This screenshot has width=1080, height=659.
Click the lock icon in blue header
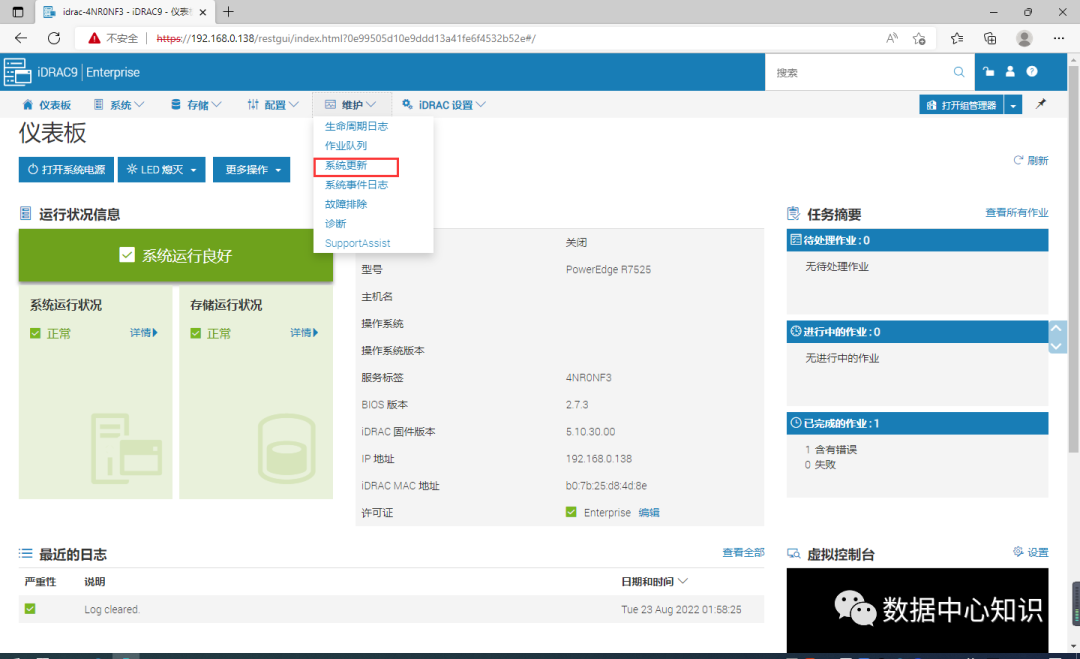(988, 71)
